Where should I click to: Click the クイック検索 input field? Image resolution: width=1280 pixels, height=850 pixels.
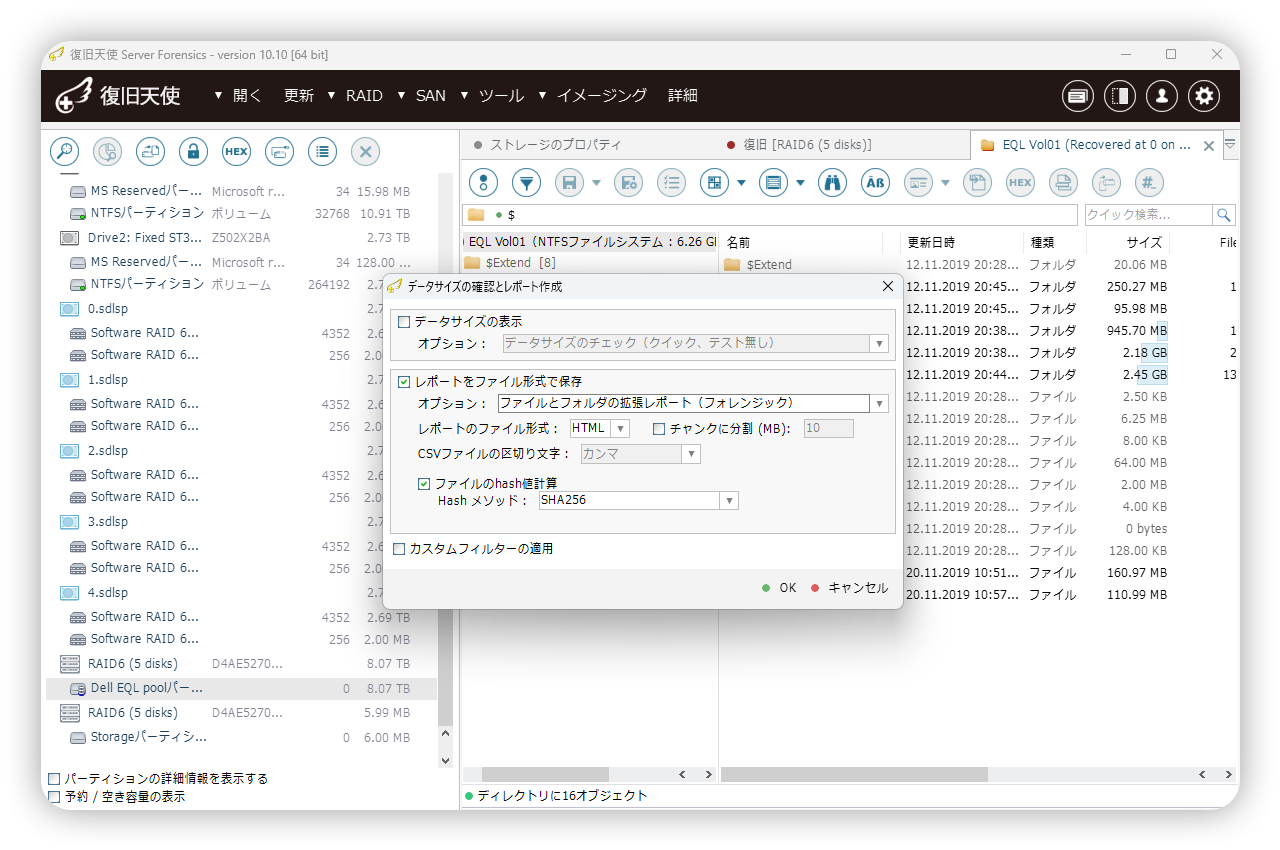pyautogui.click(x=1149, y=215)
